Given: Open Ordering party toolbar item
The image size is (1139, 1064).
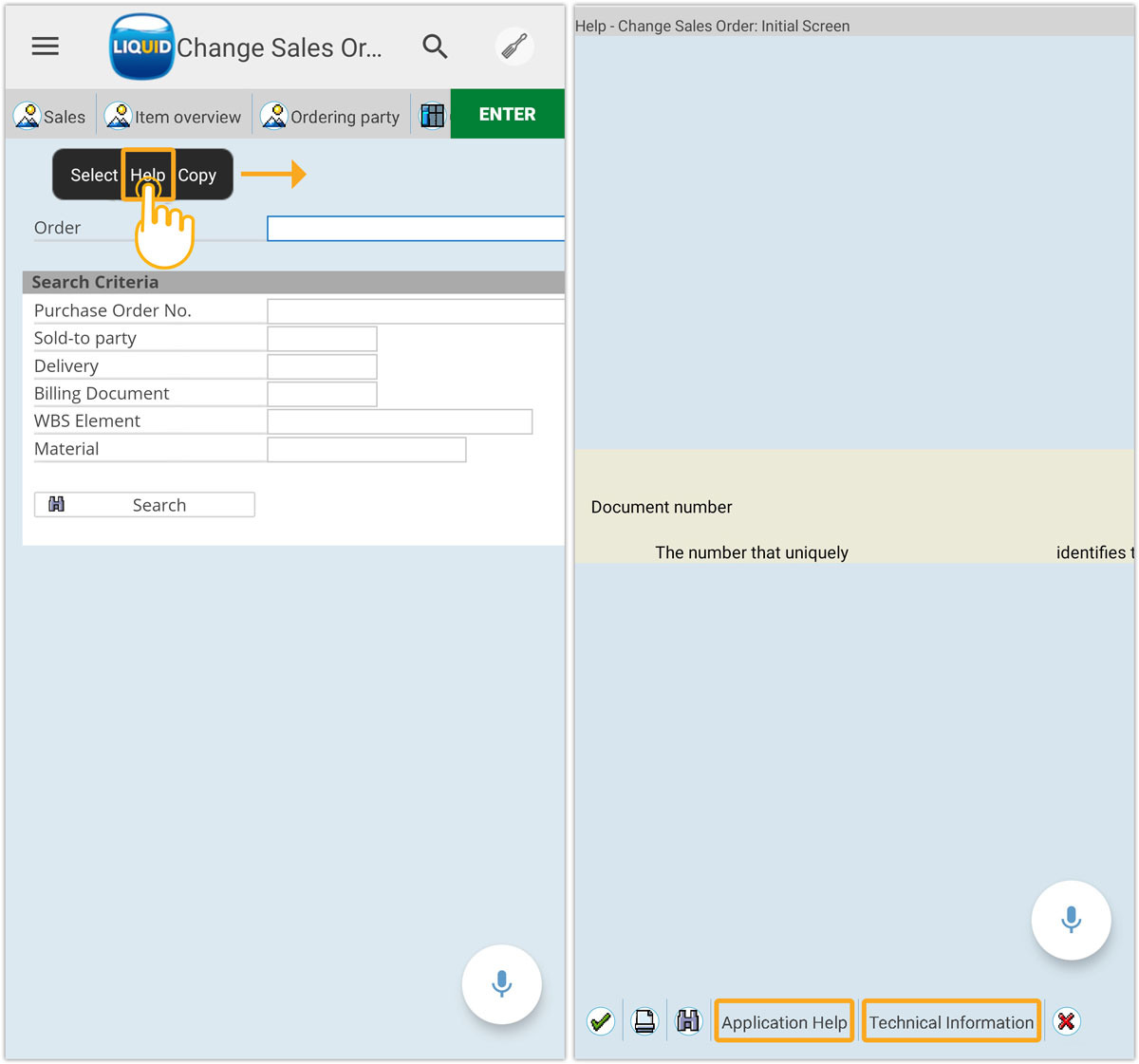Looking at the screenshot, I should (x=331, y=117).
